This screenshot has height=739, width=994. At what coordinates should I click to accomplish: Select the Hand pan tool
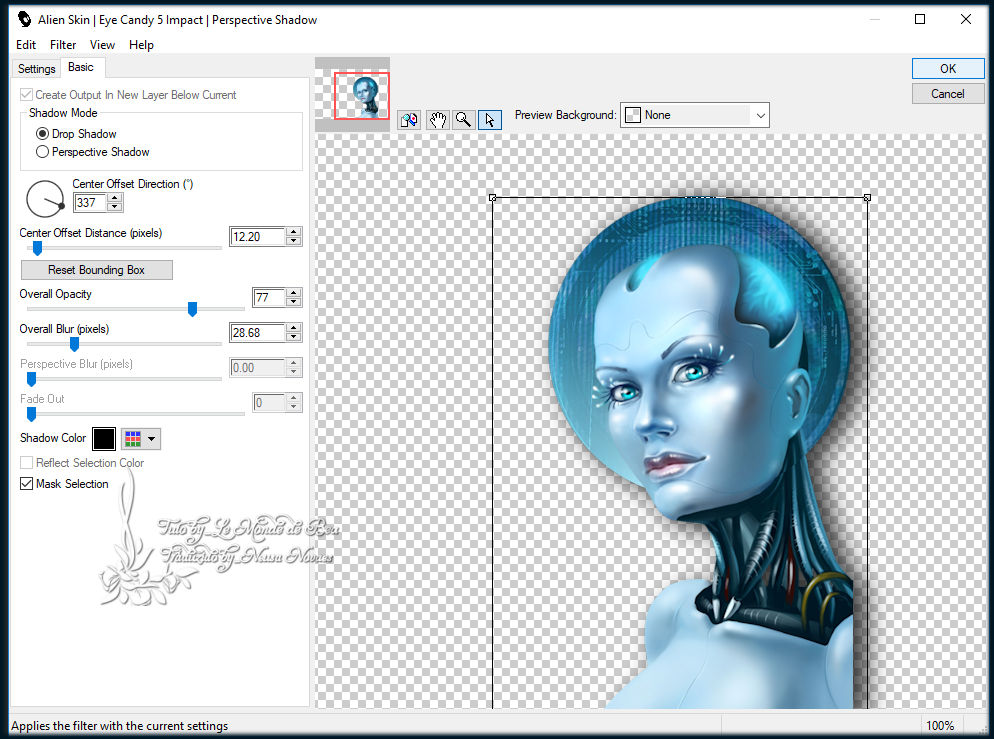437,119
